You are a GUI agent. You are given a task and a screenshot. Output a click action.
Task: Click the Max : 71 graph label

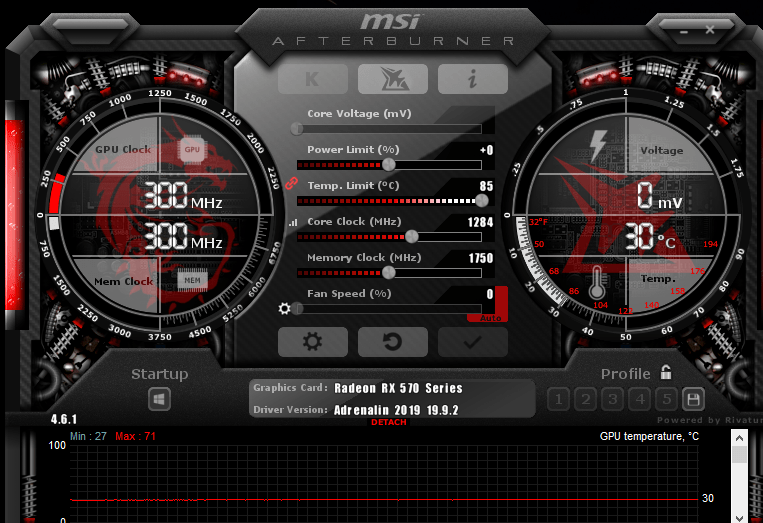(135, 436)
